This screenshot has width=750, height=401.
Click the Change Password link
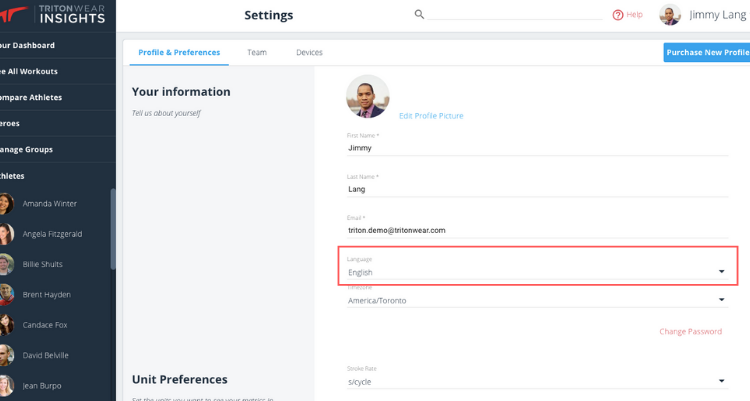pos(690,331)
